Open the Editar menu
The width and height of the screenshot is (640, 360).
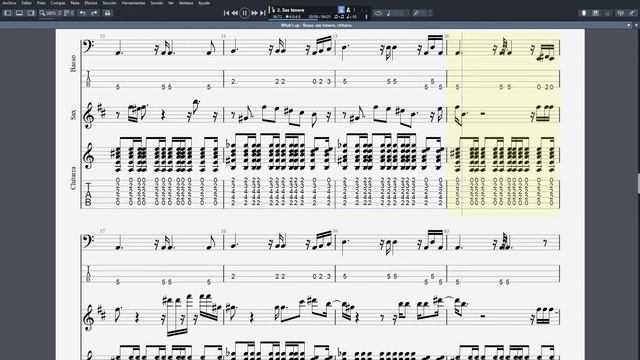point(27,3)
